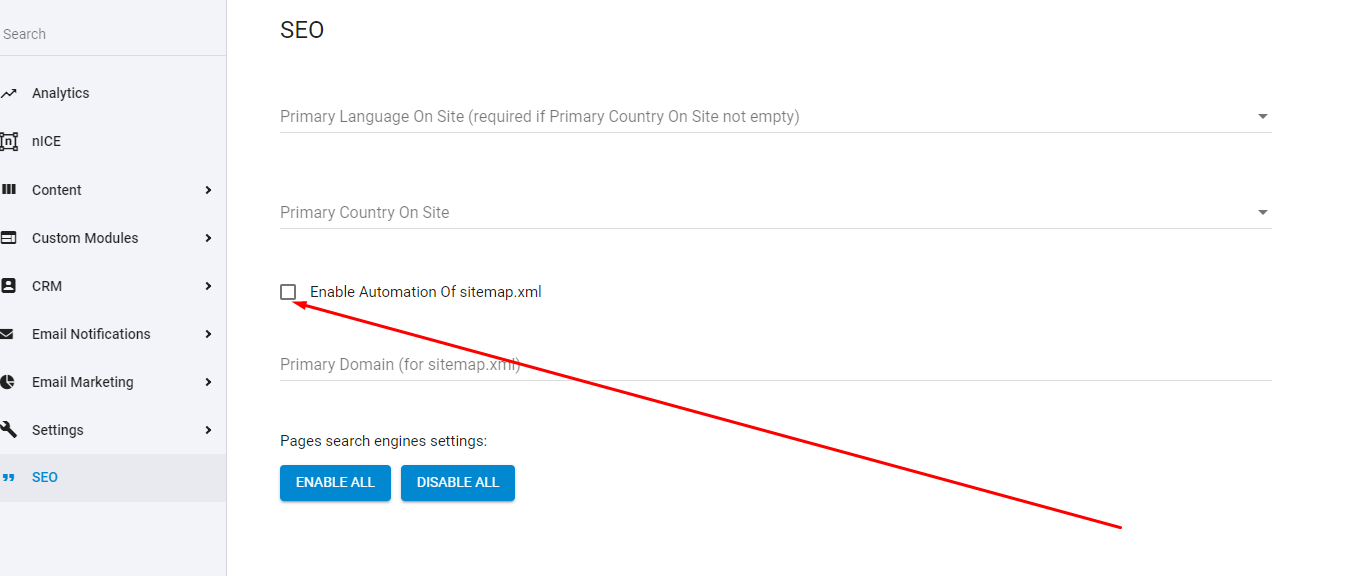Click the SEO quote-marks icon
The width and height of the screenshot is (1349, 576).
[x=8, y=478]
